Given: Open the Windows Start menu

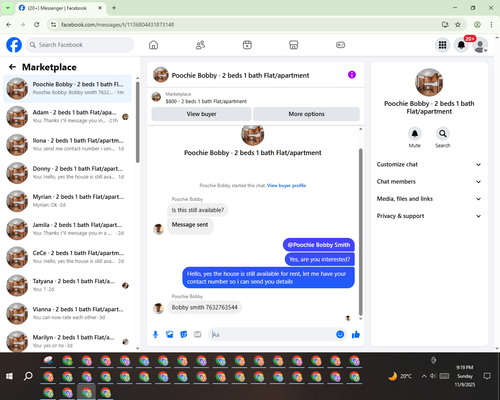Looking at the screenshot, I should pos(9,376).
